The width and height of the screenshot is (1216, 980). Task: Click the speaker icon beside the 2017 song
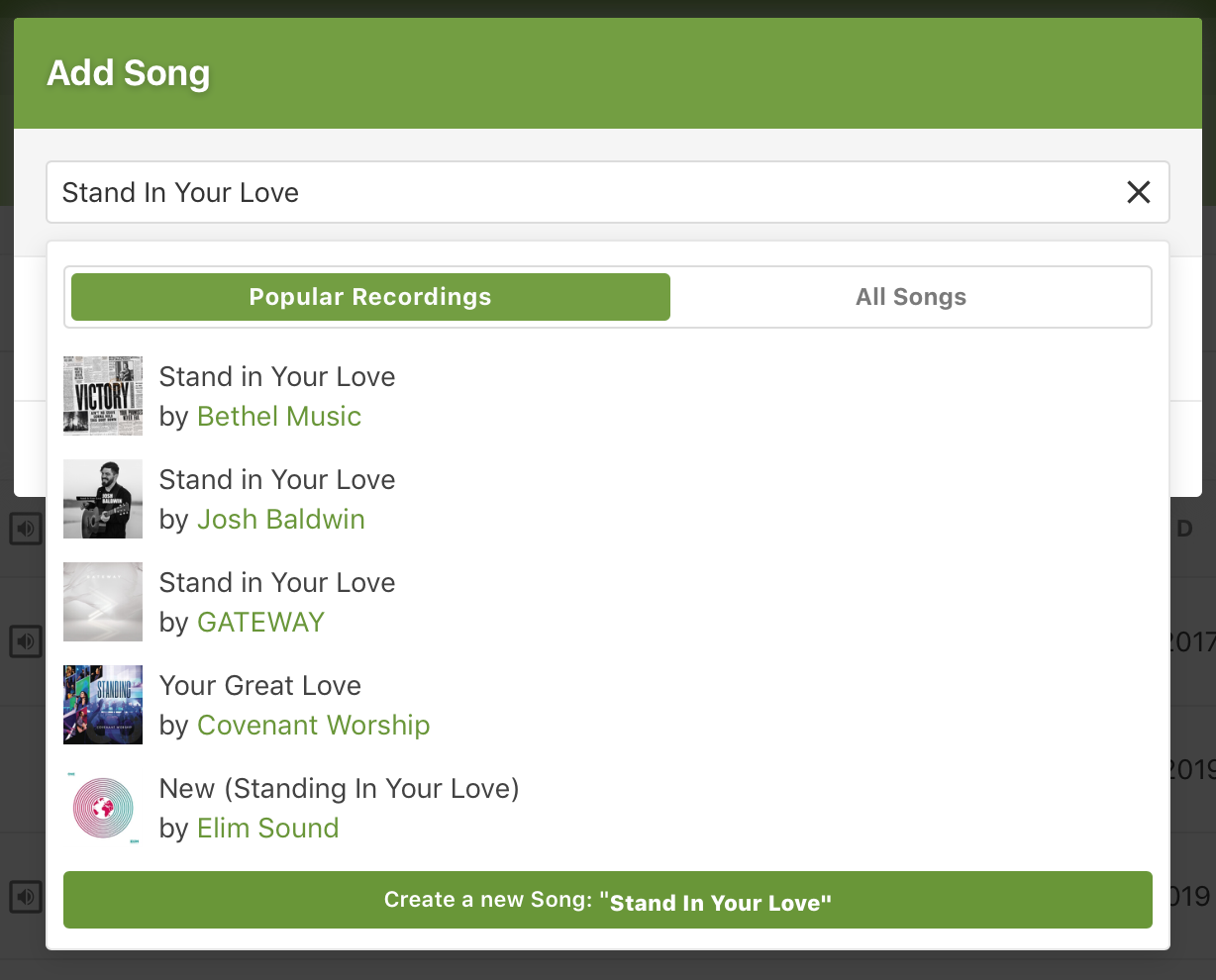click(x=26, y=641)
